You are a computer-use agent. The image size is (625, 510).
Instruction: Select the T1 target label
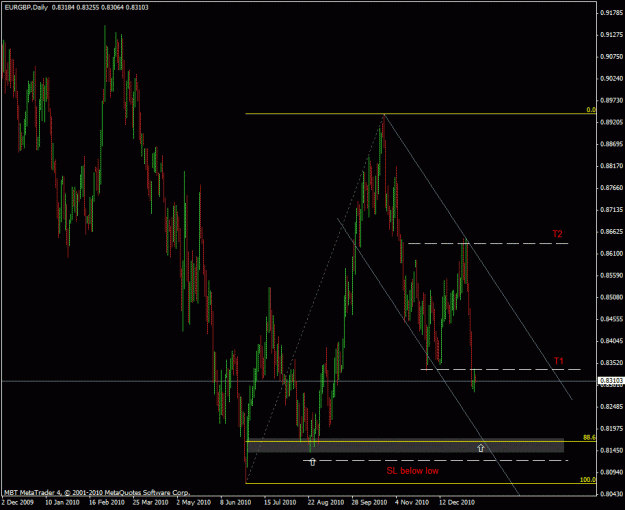pos(559,361)
